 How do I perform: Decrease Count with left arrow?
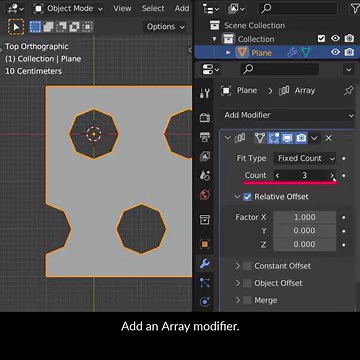[277, 175]
